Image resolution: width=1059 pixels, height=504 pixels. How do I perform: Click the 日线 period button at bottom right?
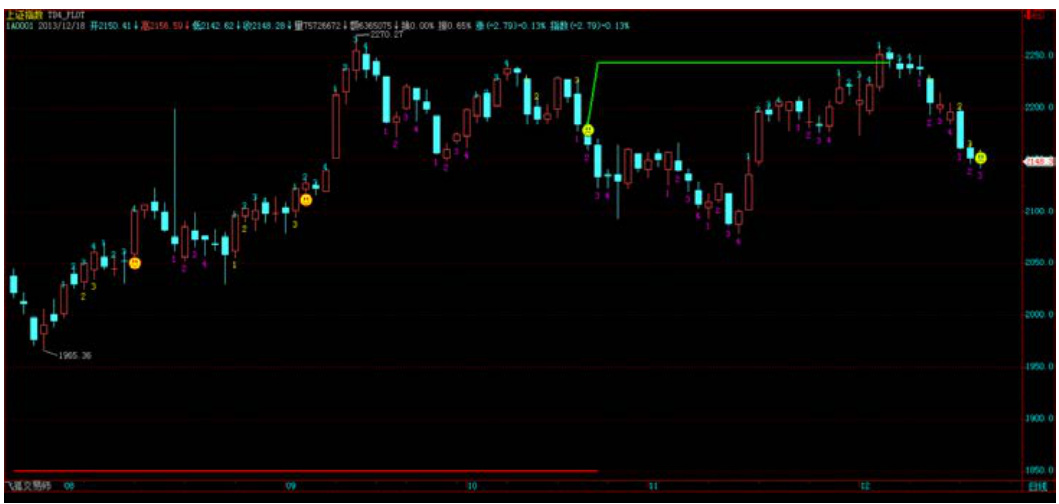[1038, 486]
